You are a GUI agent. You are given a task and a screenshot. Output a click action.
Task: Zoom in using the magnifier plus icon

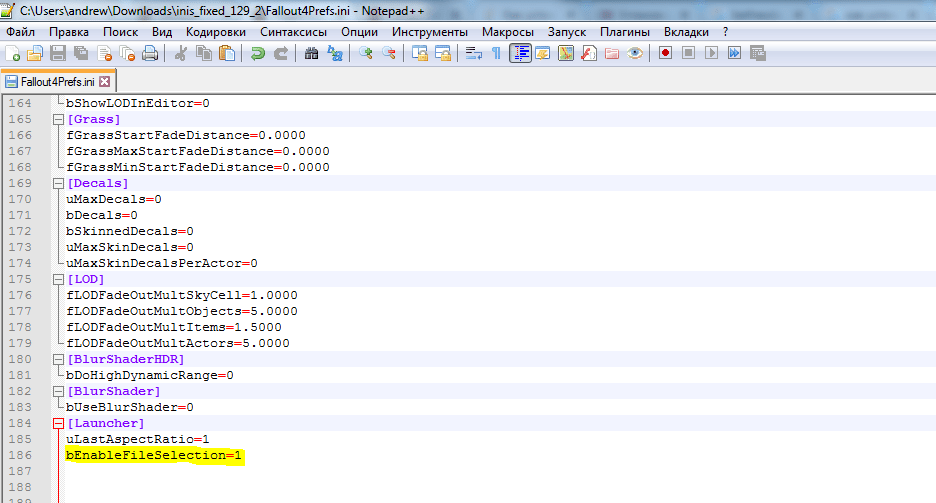tap(365, 54)
